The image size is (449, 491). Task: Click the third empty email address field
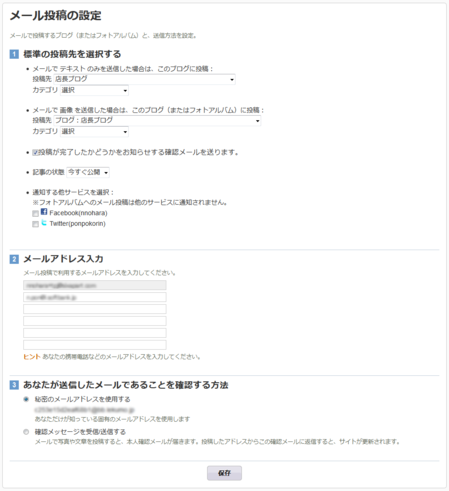[x=95, y=309]
